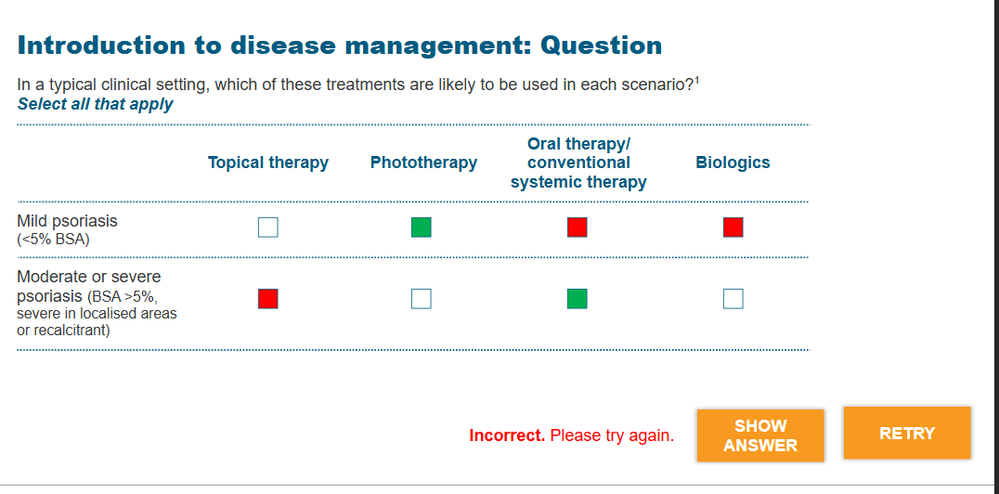Enable Biologics for moderate or severe psoriasis
Screen dimensions: 999x494
point(733,298)
